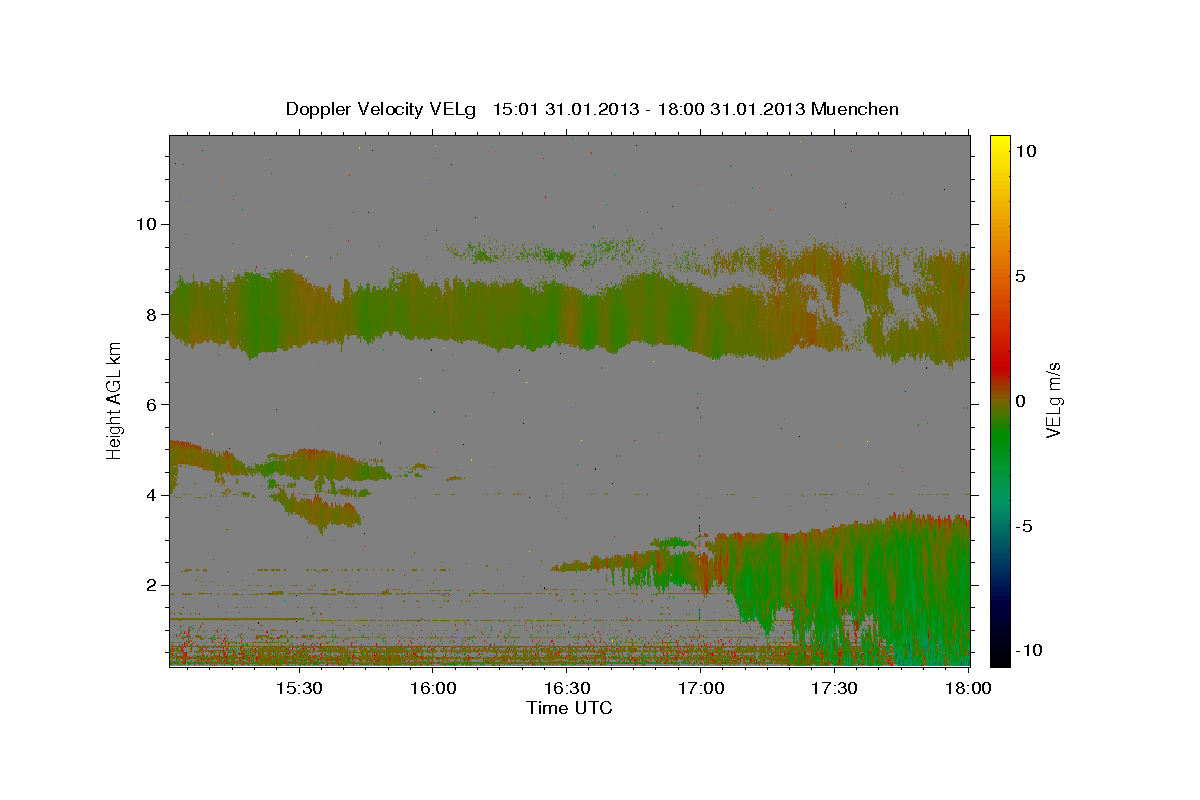The image size is (1200, 800).
Task: Click the 8 km cloud layer near 16:00
Action: pos(434,312)
